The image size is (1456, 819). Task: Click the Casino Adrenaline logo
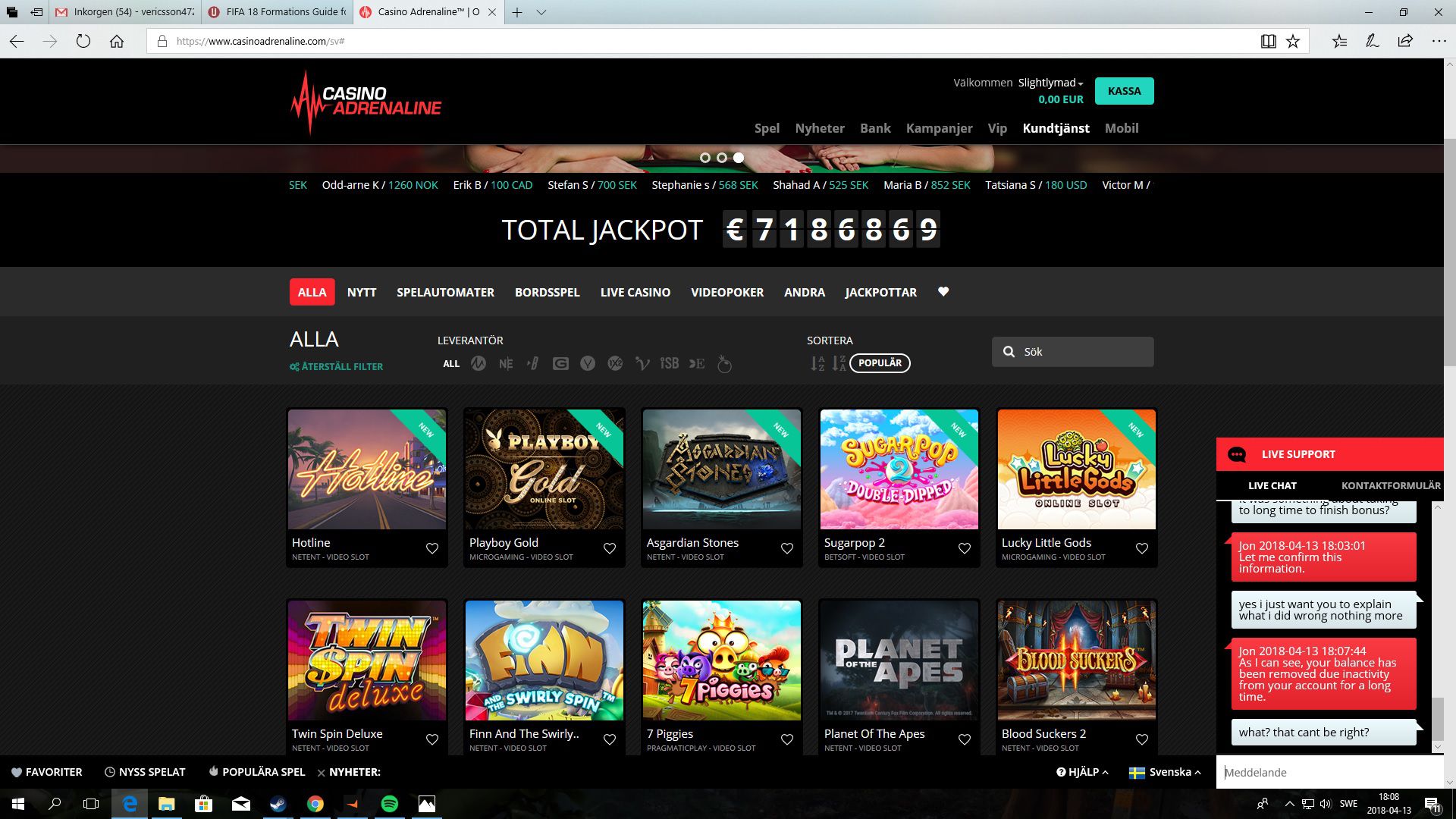click(366, 103)
